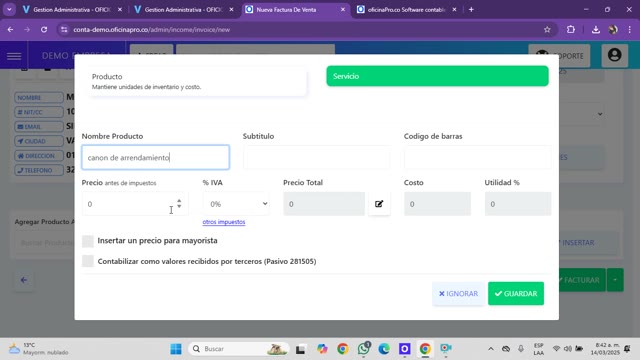640x360 pixels.
Task: Click the IGNORAR button
Action: click(x=458, y=293)
